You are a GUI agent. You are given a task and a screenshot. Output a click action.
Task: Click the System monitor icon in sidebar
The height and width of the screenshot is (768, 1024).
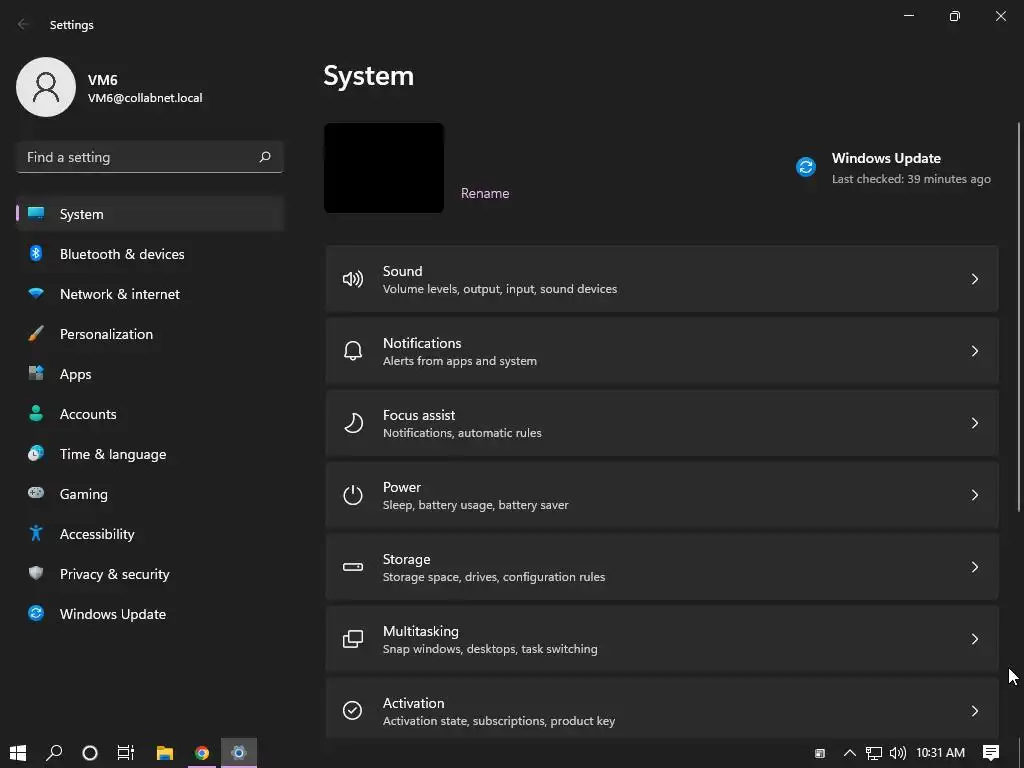click(36, 214)
